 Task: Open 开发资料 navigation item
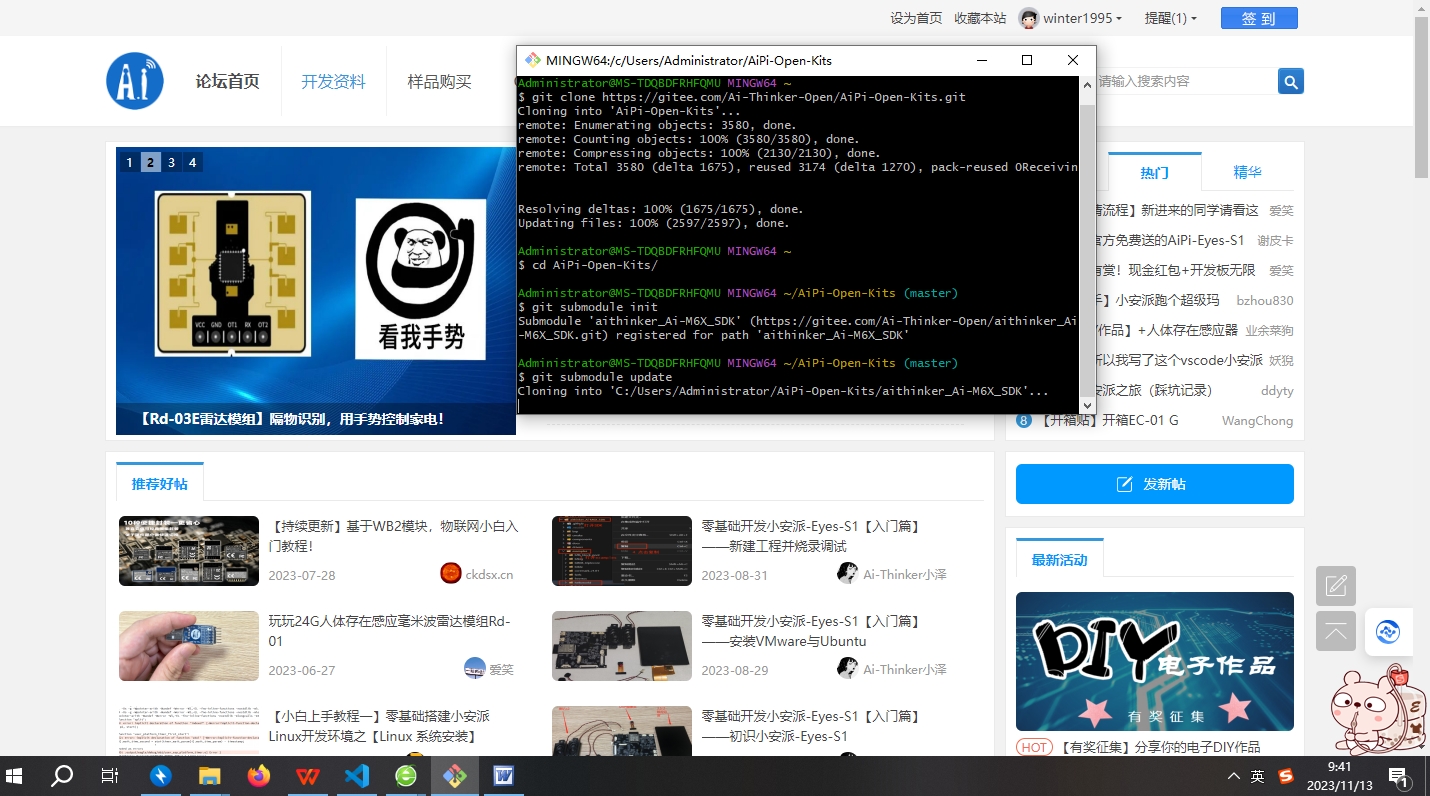coord(334,82)
